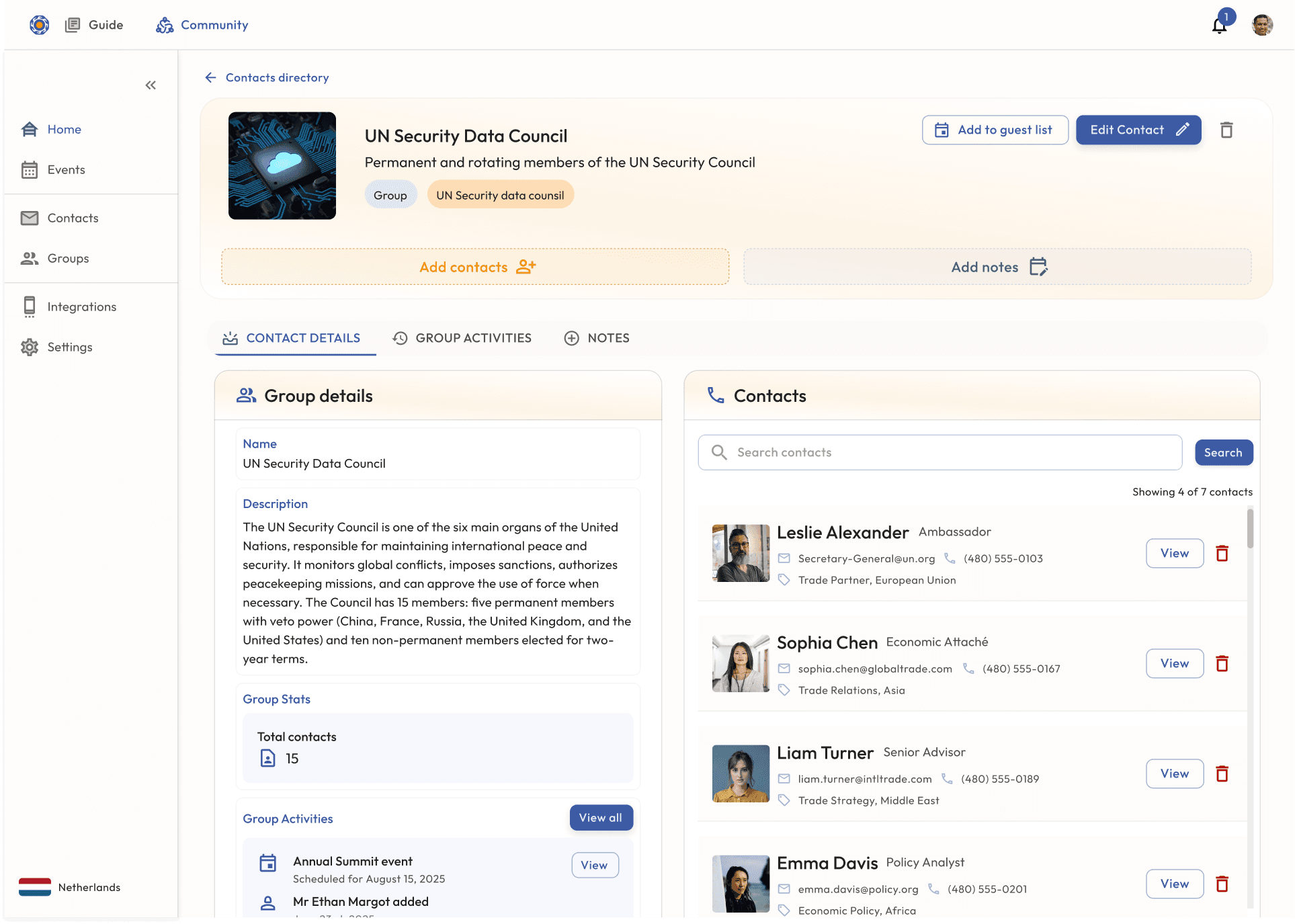Open the notifications bell

pyautogui.click(x=1219, y=26)
